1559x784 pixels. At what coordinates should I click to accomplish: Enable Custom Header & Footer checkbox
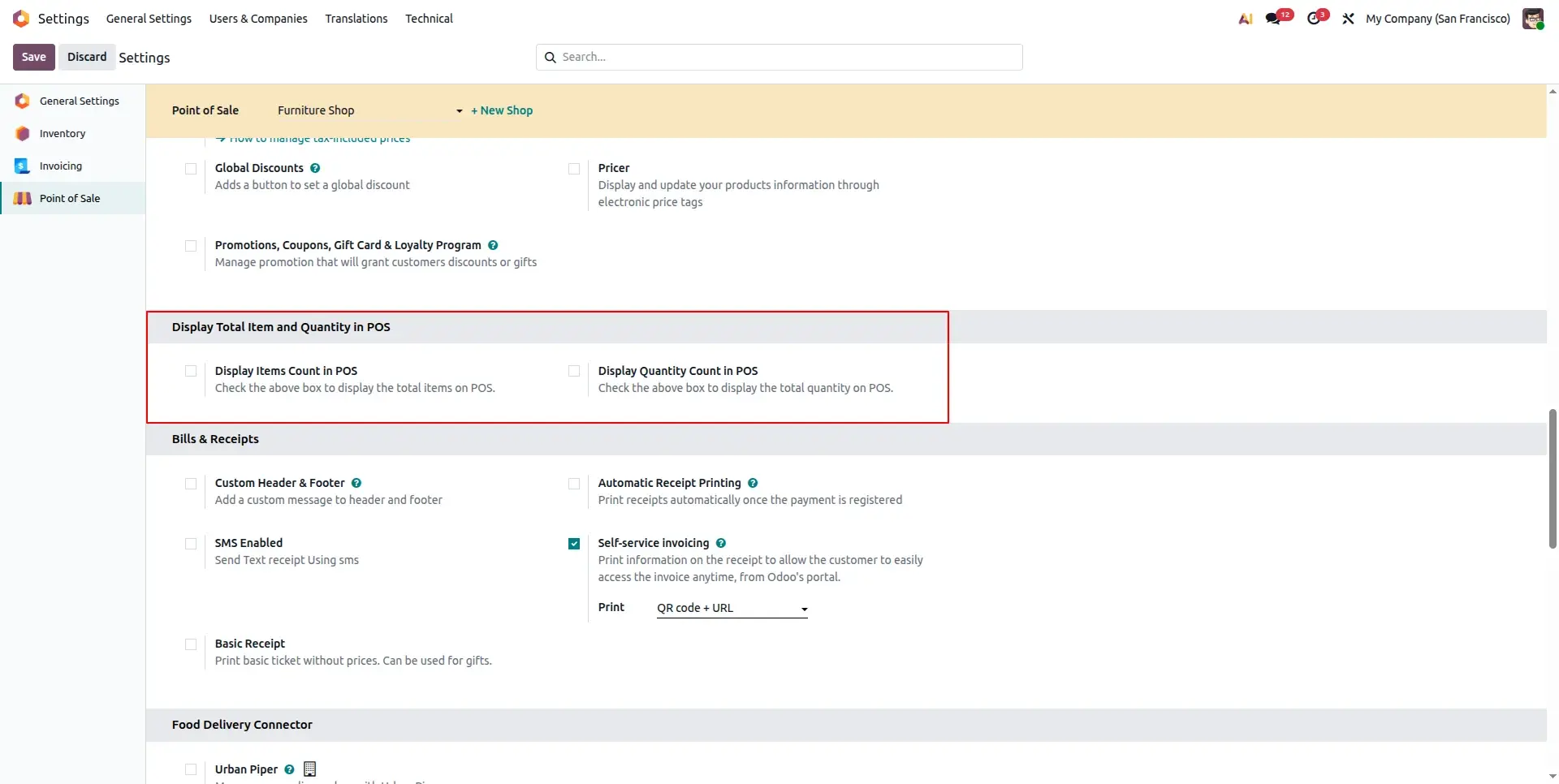click(191, 484)
